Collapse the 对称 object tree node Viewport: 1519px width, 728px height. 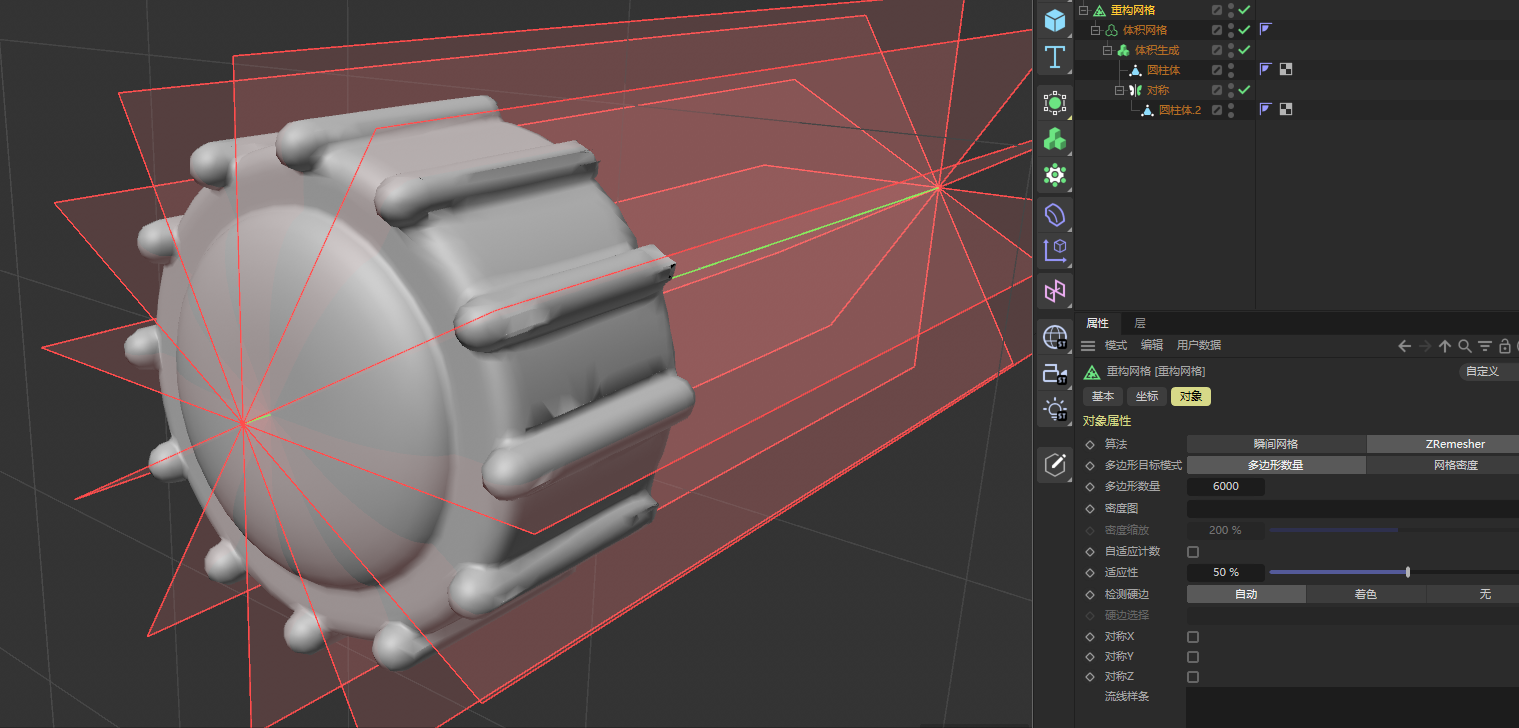click(x=1119, y=90)
